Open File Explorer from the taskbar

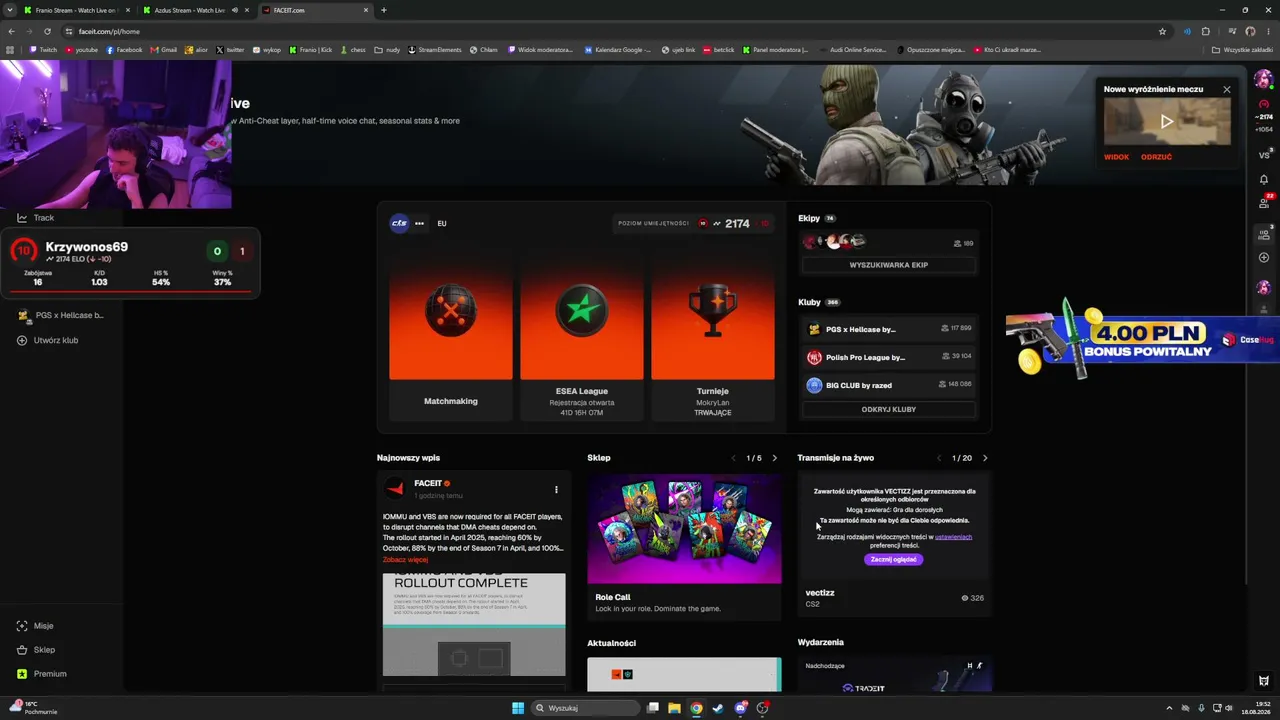(x=674, y=708)
